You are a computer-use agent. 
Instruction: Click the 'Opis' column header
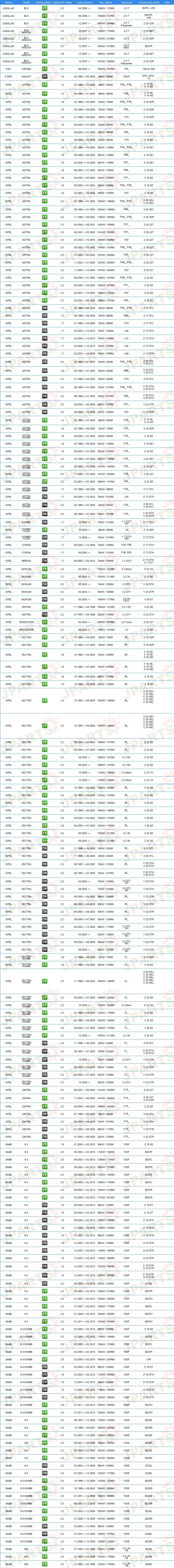pyautogui.click(x=167, y=2)
